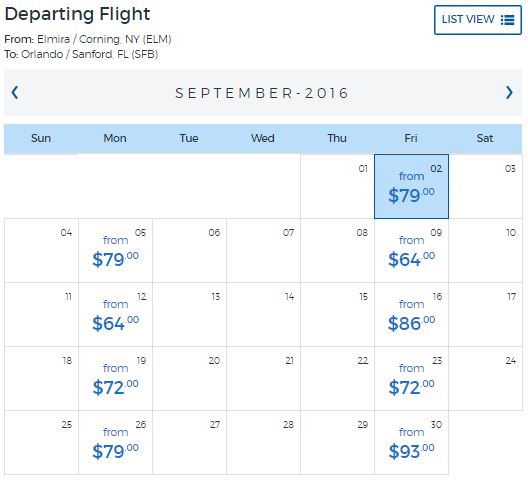Choose September 26 flight from $79
This screenshot has height=480, width=528.
point(116,443)
